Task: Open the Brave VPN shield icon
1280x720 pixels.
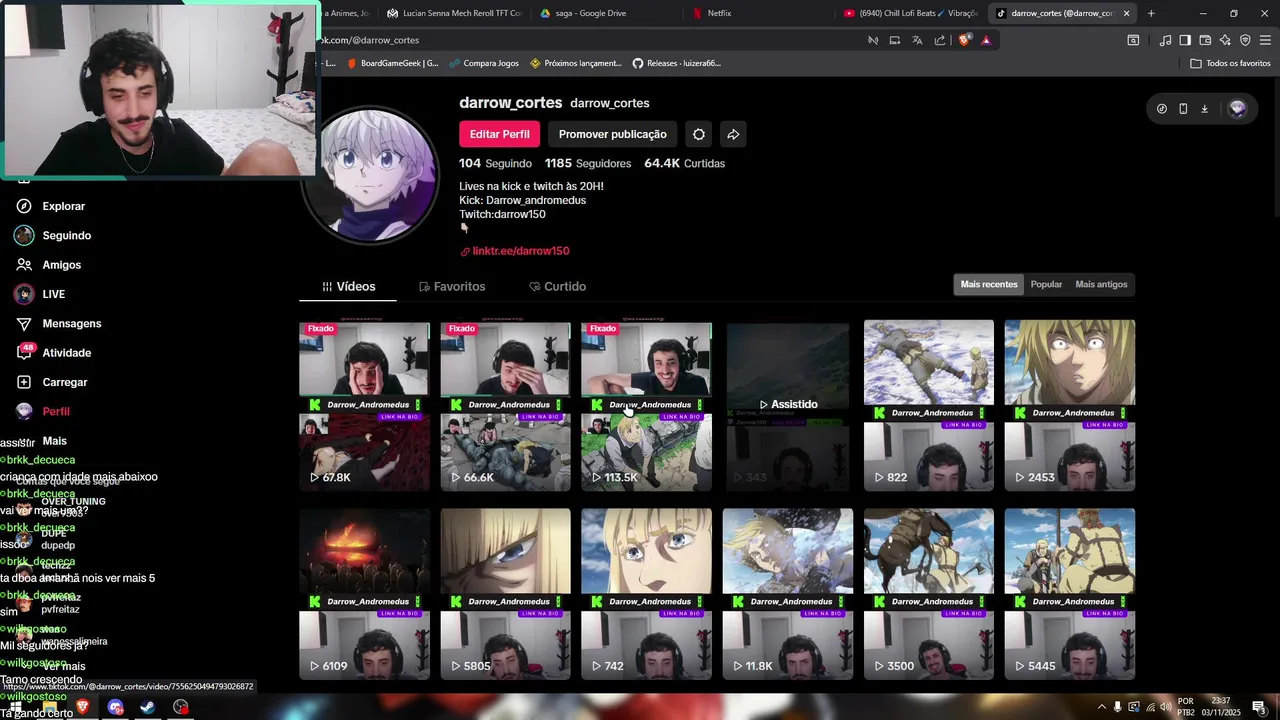Action: [x=1245, y=40]
